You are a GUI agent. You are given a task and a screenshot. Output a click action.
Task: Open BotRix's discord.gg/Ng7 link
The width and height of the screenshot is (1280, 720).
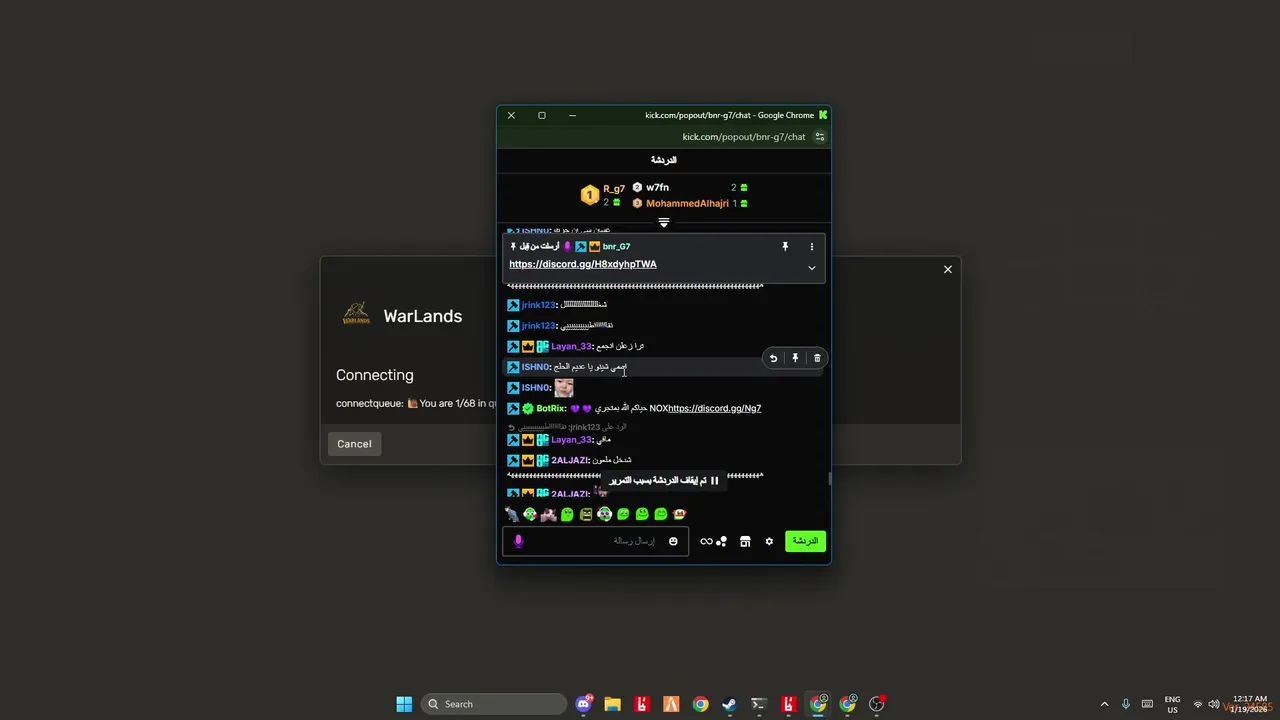(715, 408)
